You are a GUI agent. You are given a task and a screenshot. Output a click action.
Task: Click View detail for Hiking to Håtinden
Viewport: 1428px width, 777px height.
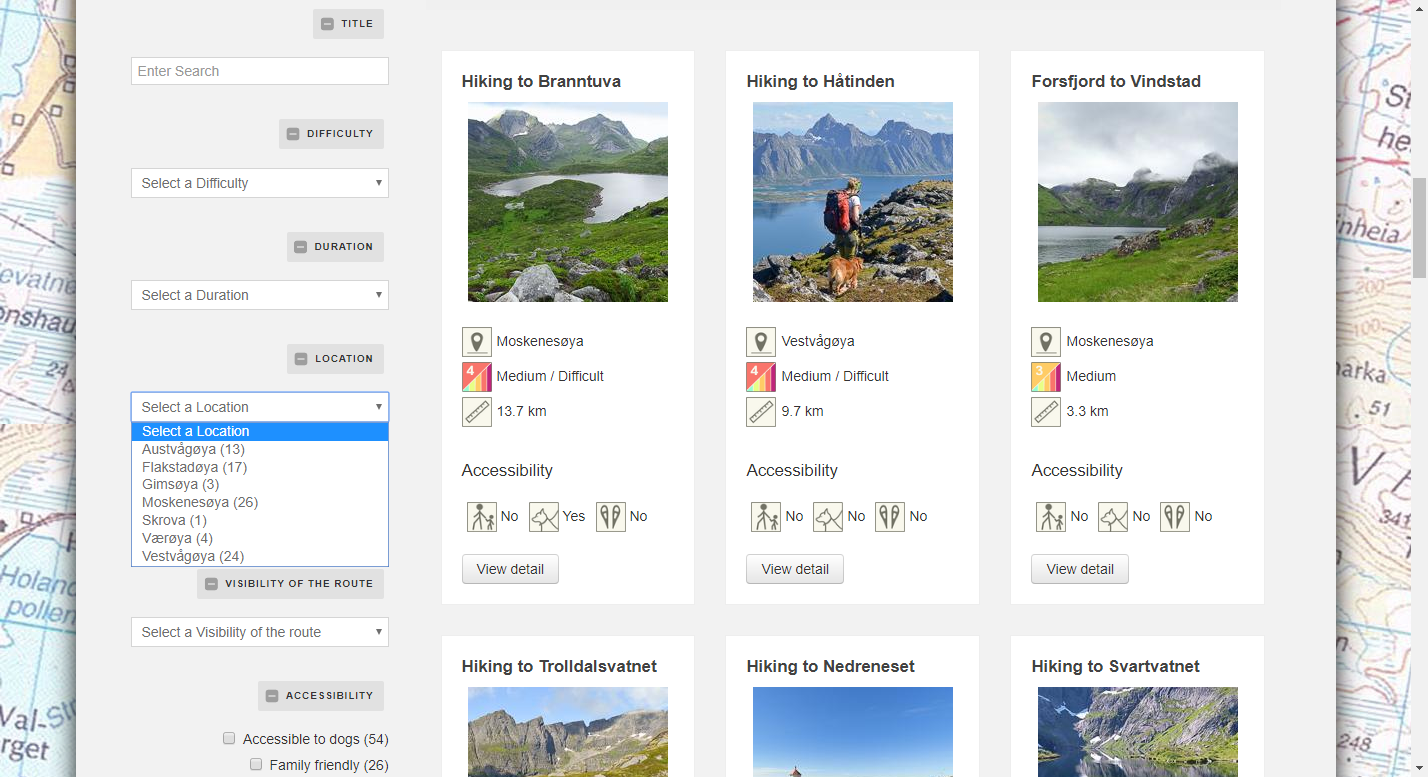[x=795, y=569]
